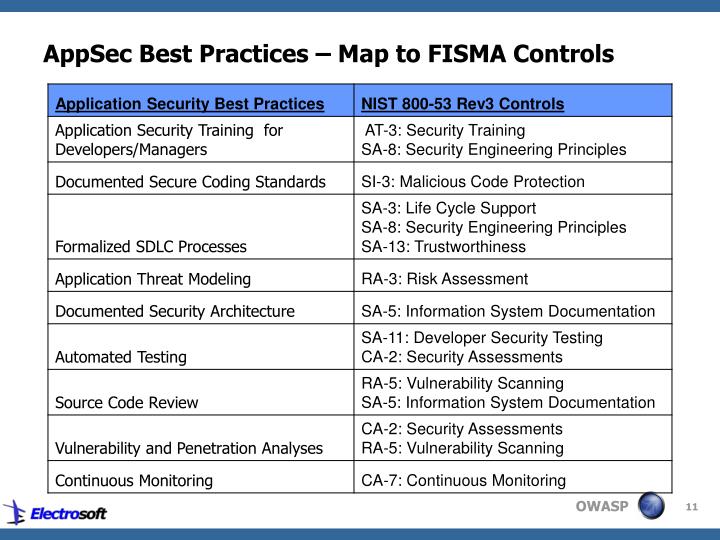Select the CA-7: Continuous Monitoring cell
The height and width of the screenshot is (540, 720).
tap(513, 477)
